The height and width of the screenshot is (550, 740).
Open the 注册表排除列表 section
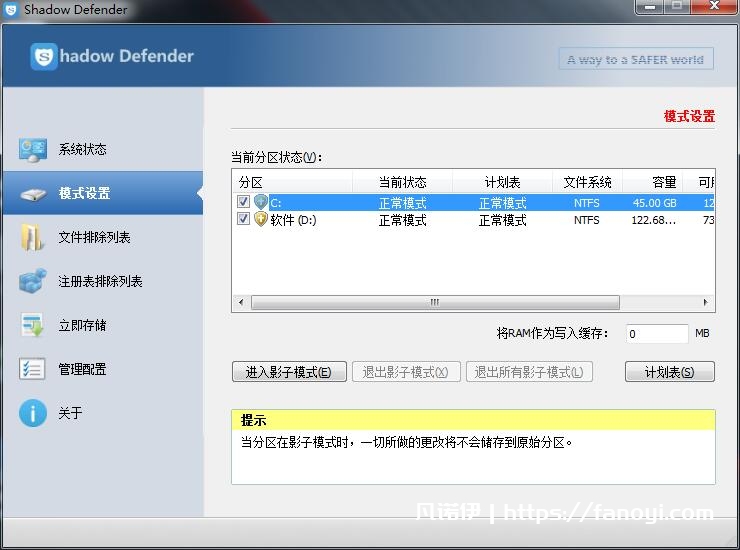pyautogui.click(x=103, y=281)
